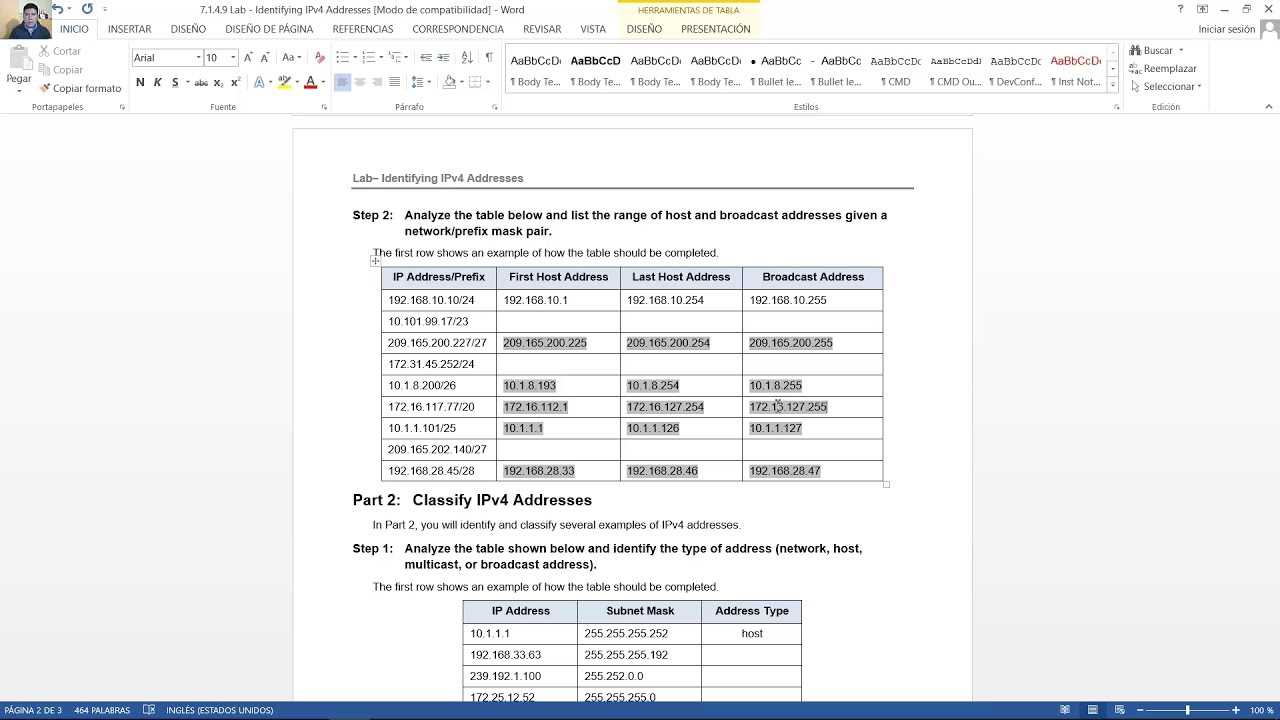The image size is (1280, 720).
Task: Click the table move handle
Action: [376, 261]
